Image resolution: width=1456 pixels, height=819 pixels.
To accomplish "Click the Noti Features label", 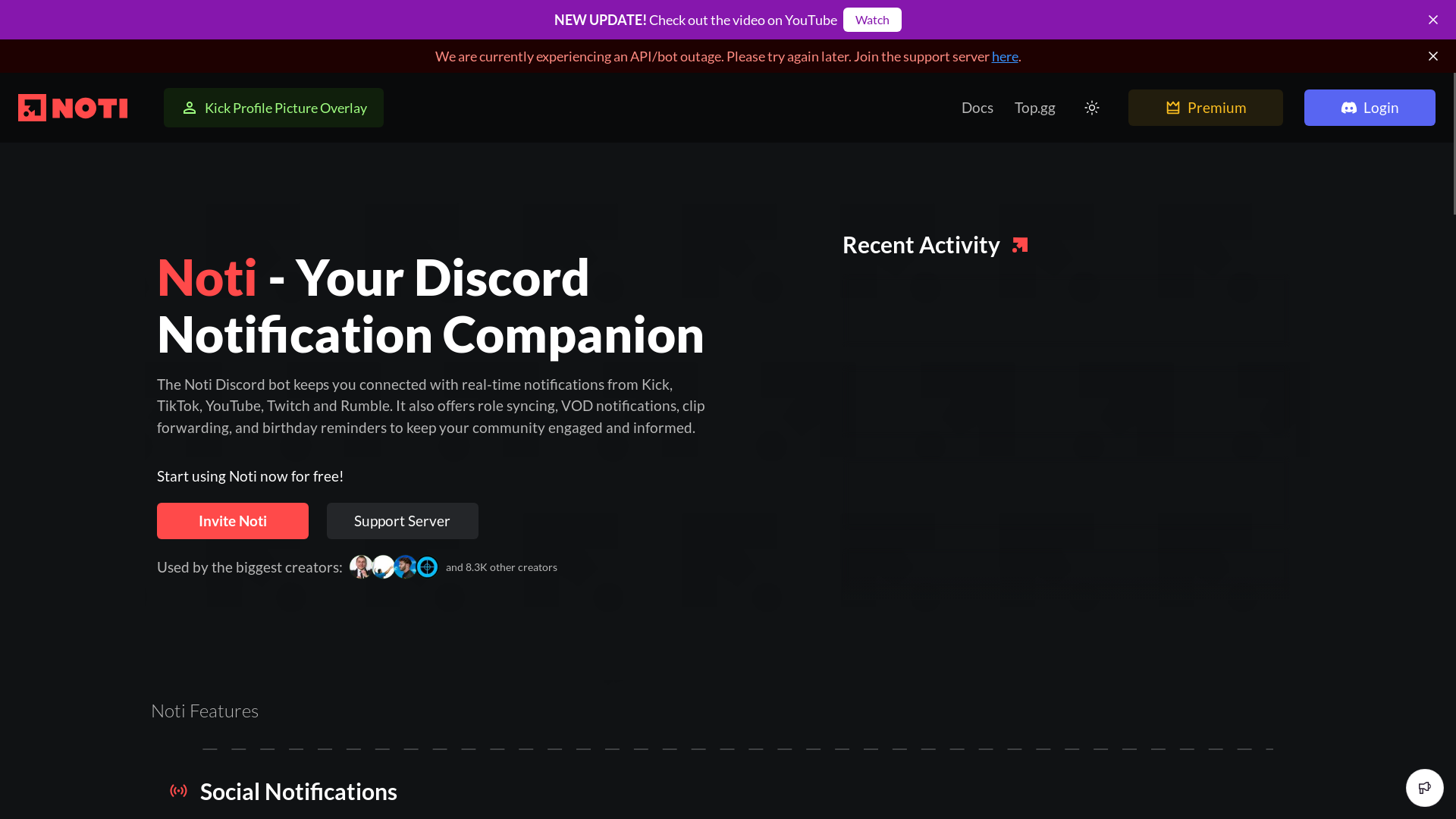I will tap(205, 711).
